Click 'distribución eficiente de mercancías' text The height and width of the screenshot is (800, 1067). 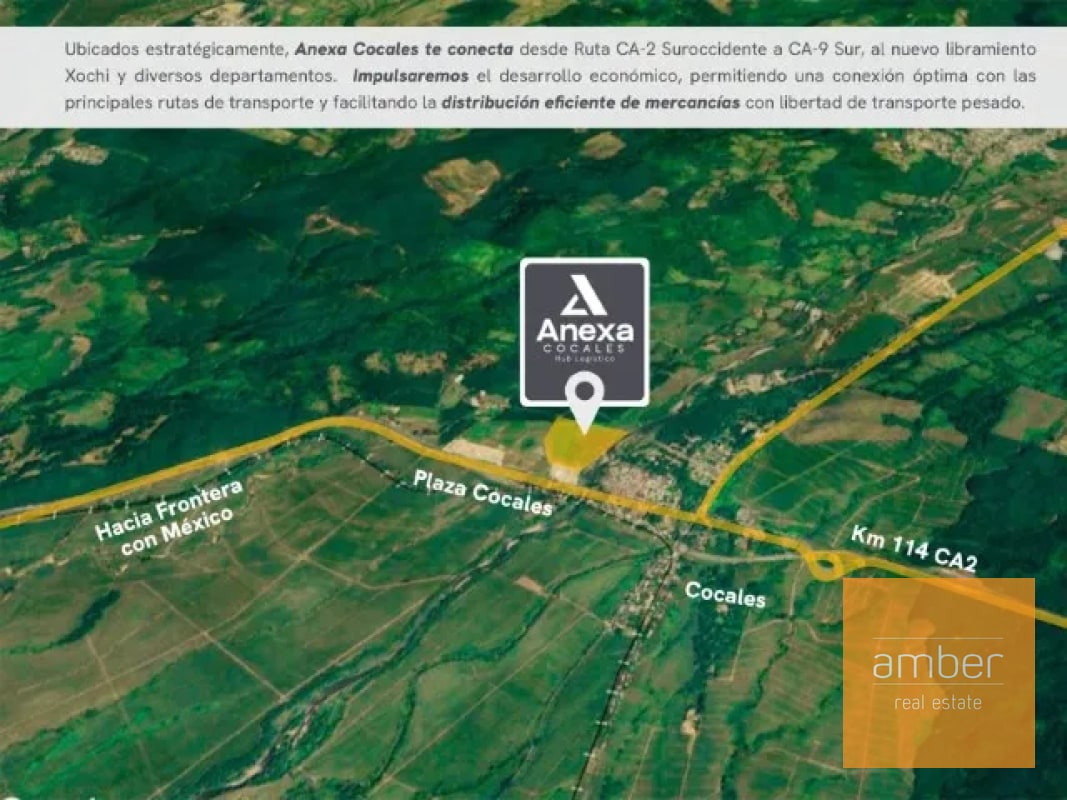point(591,103)
